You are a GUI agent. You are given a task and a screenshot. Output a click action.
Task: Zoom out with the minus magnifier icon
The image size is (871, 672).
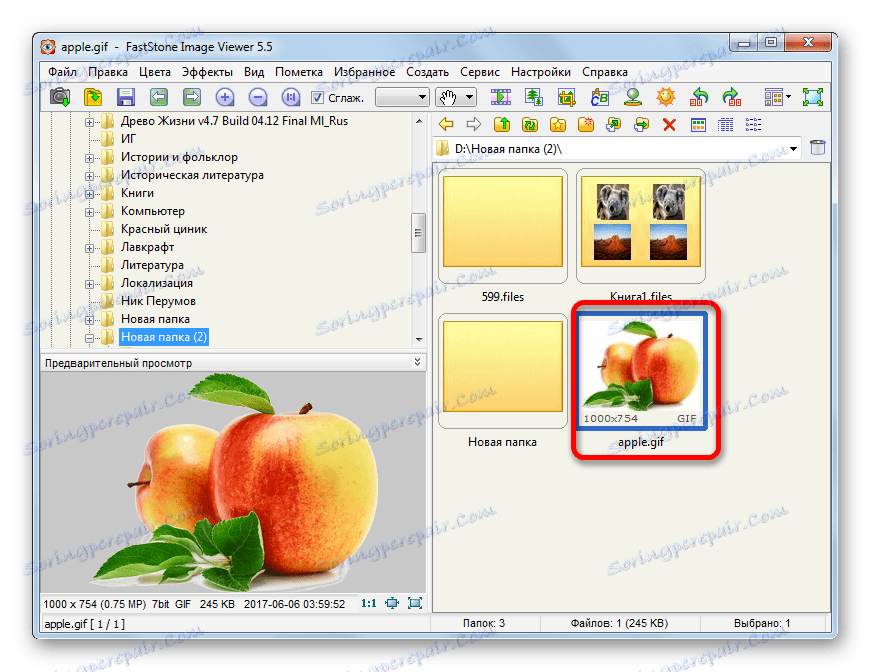[258, 97]
